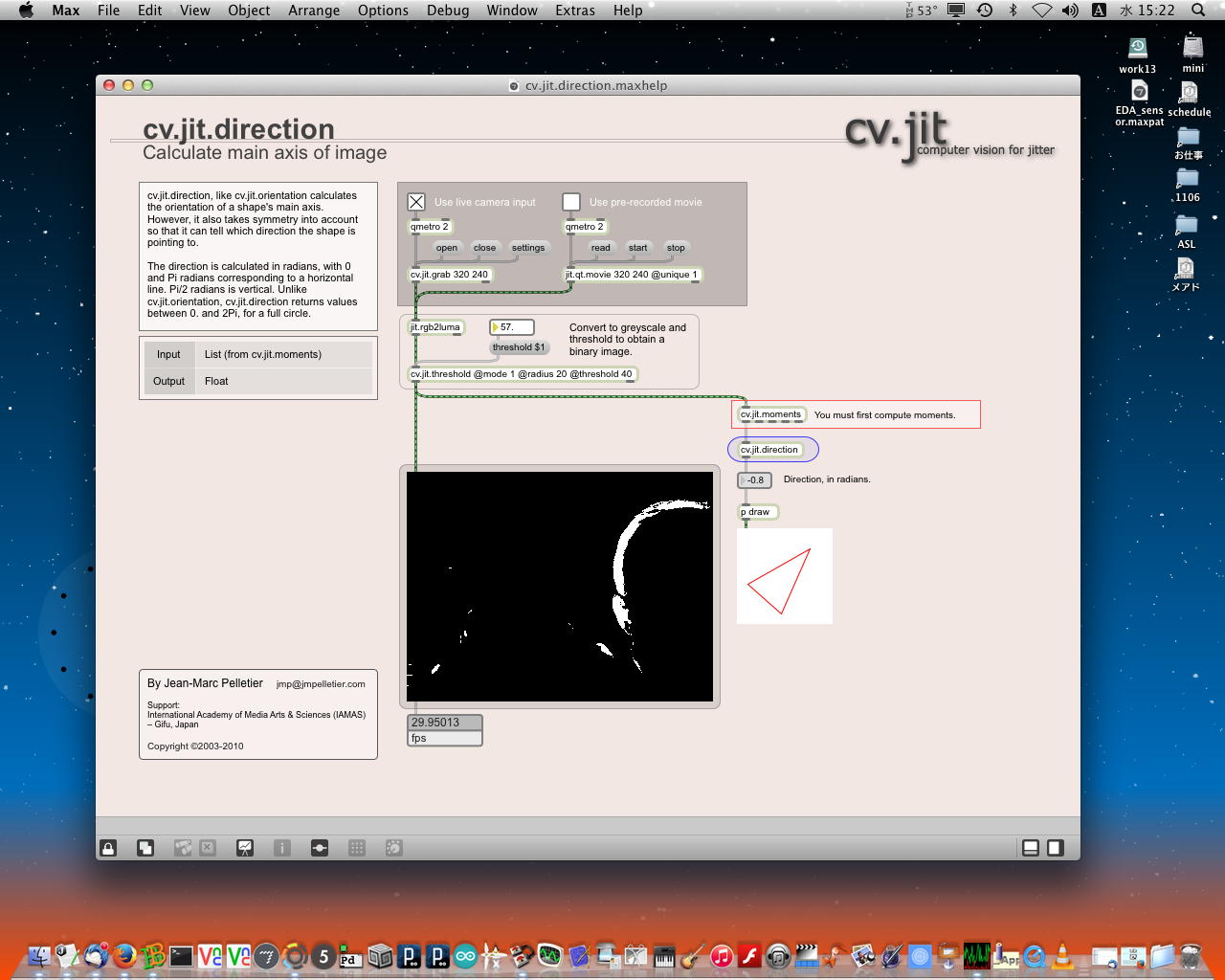Click the cv.jit.grab 320 240 object

(450, 275)
